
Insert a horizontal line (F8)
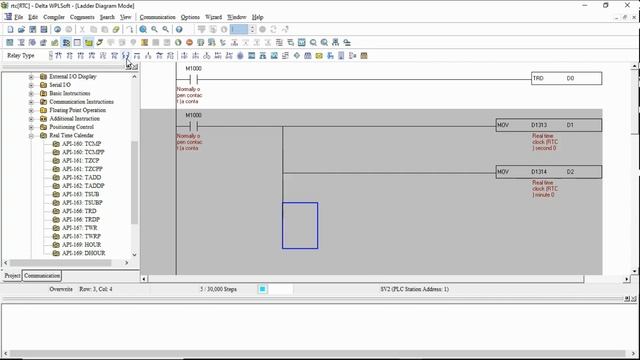(x=137, y=56)
